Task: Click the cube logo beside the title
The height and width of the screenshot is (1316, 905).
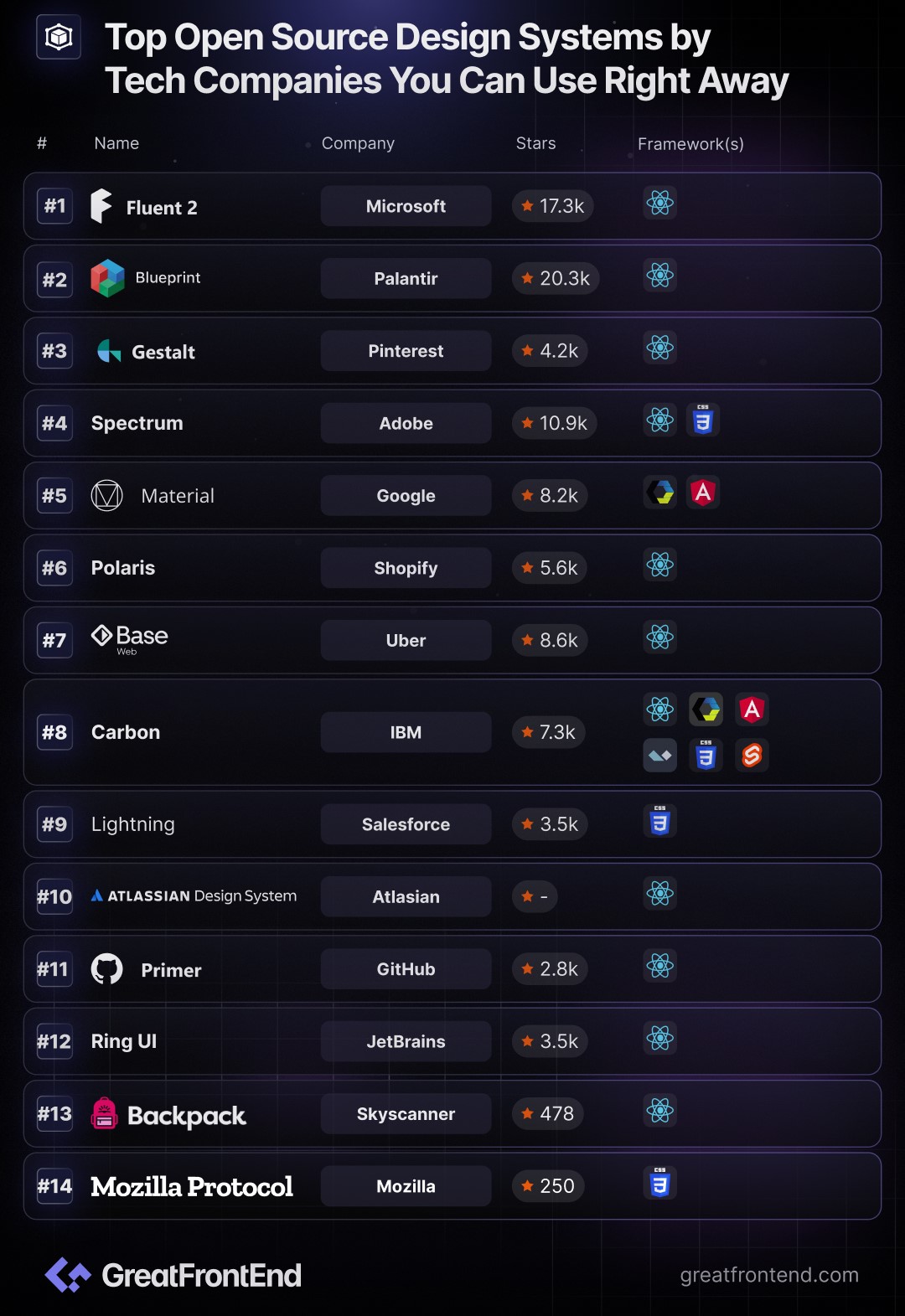Action: tap(59, 37)
